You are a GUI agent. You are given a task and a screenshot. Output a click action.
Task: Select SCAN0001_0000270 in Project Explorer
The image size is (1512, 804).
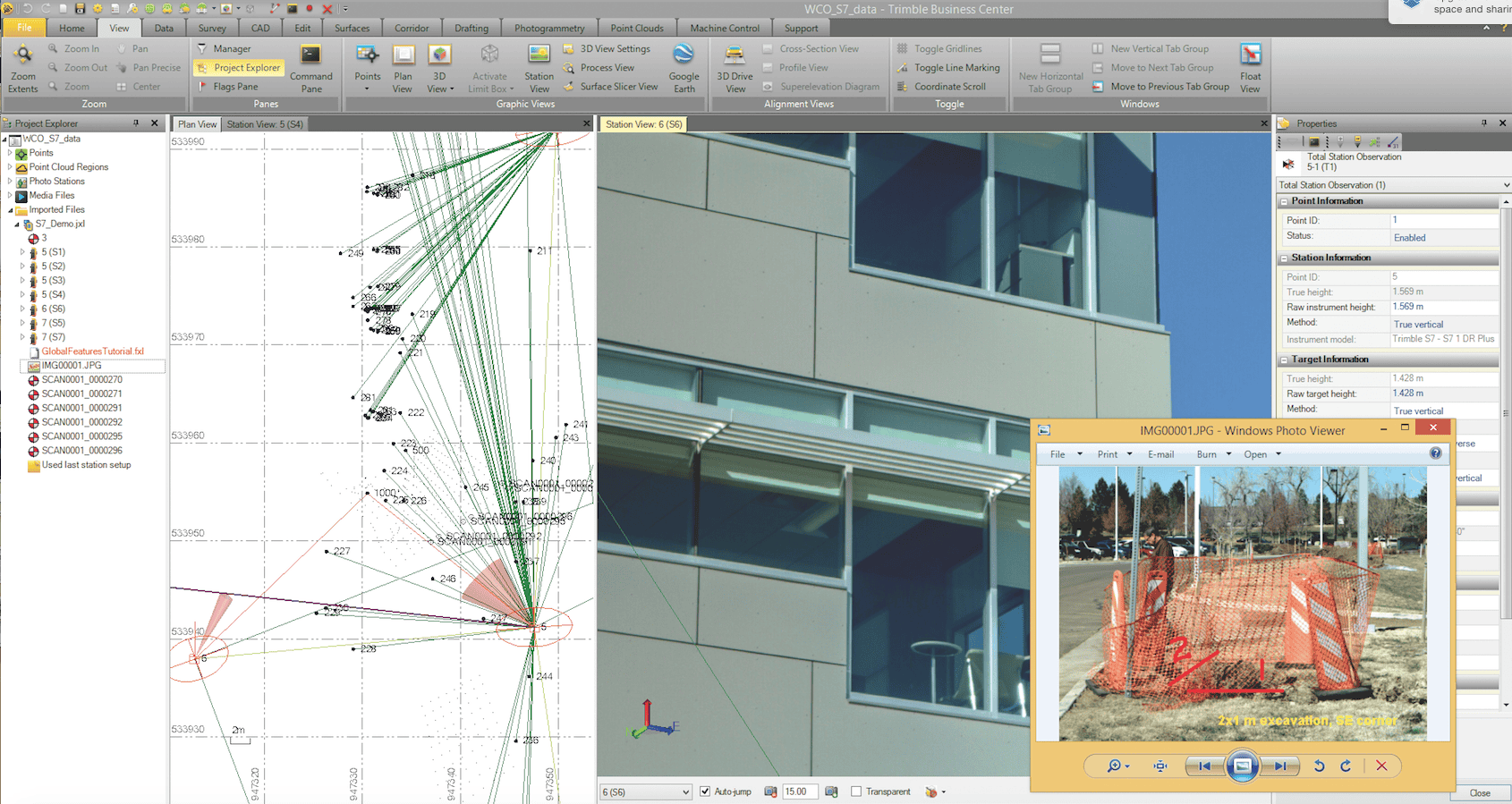[81, 380]
